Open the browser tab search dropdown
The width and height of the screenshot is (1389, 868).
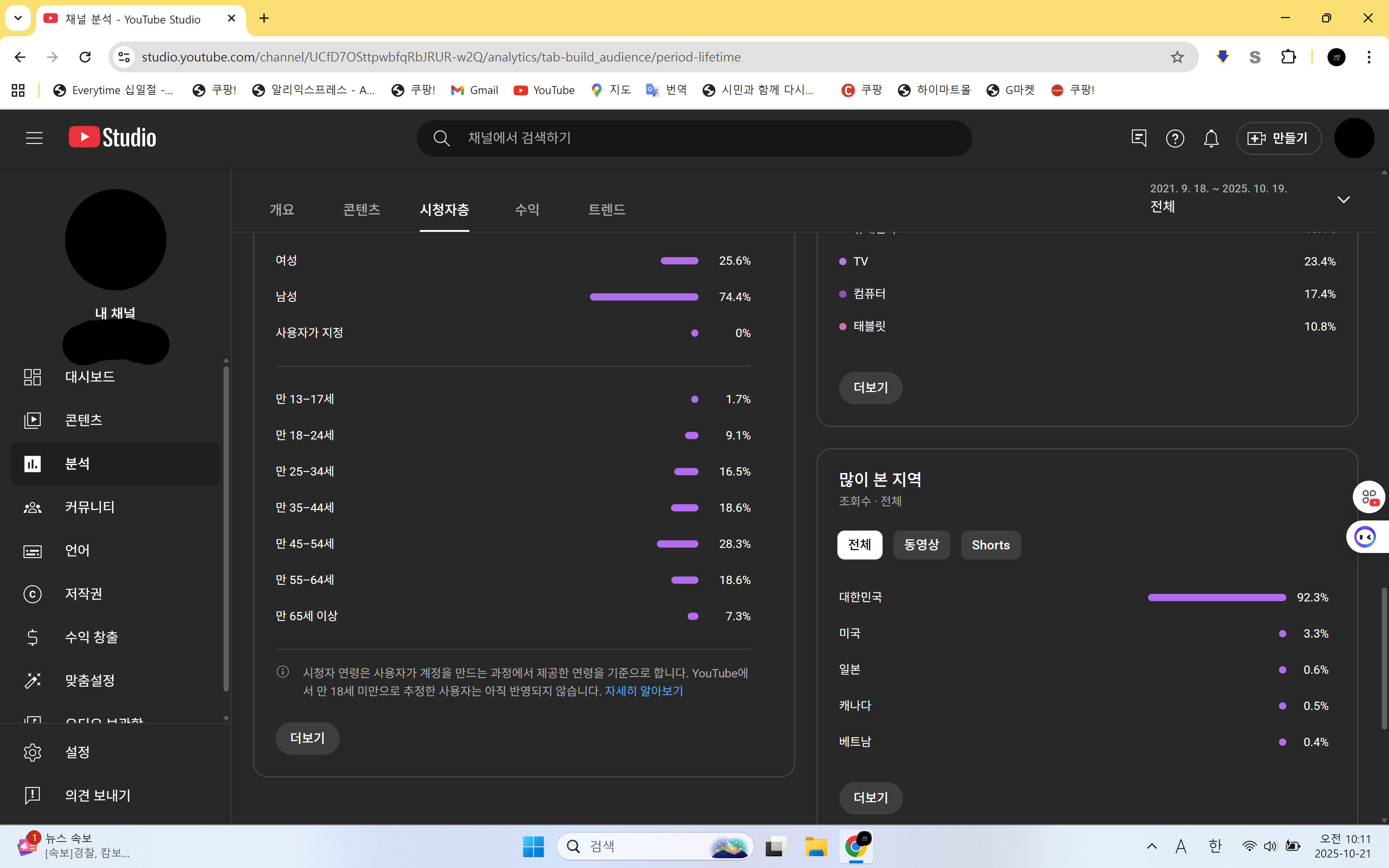[x=18, y=18]
